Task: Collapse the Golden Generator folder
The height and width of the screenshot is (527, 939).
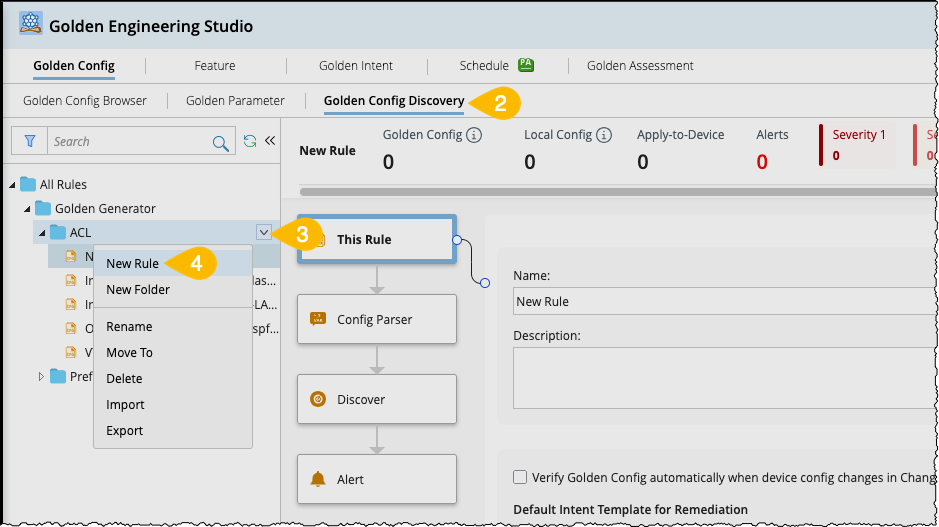Action: 28,209
